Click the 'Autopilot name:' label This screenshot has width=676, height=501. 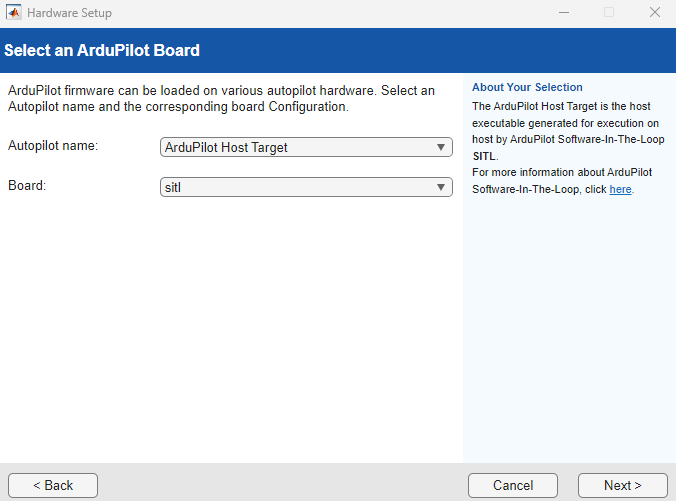click(53, 146)
